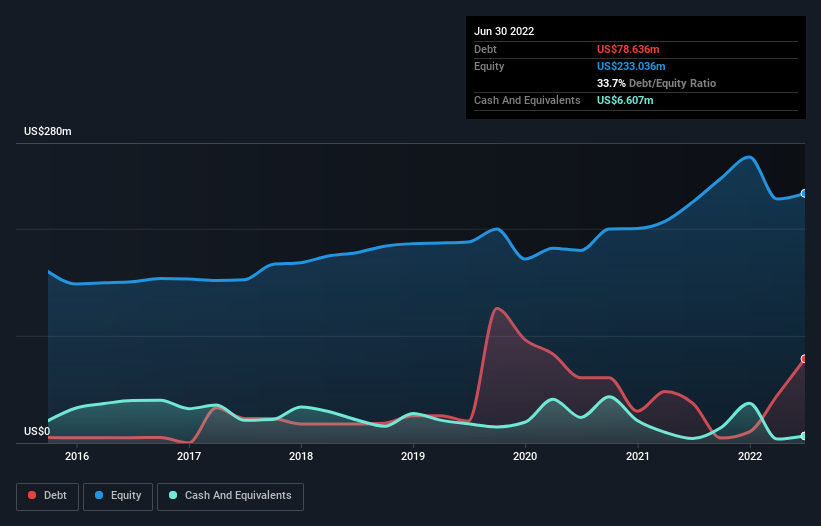The width and height of the screenshot is (821, 526).
Task: Select the teal Cash endpoint marker
Action: (804, 436)
